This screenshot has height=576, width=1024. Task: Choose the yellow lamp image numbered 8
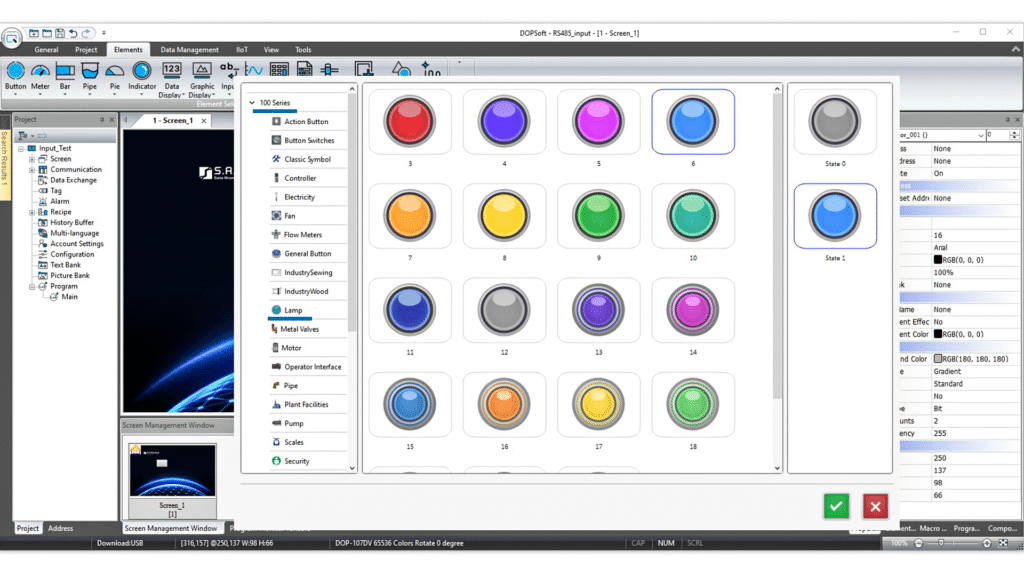[x=503, y=216]
